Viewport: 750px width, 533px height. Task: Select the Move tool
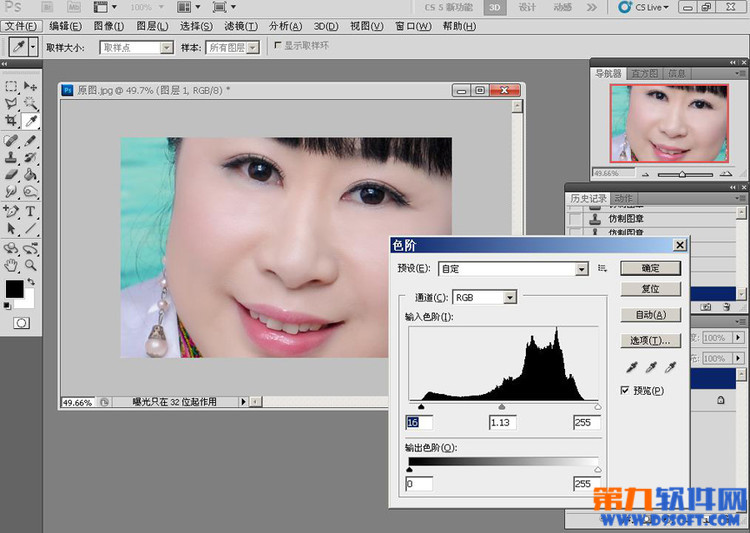[x=30, y=87]
